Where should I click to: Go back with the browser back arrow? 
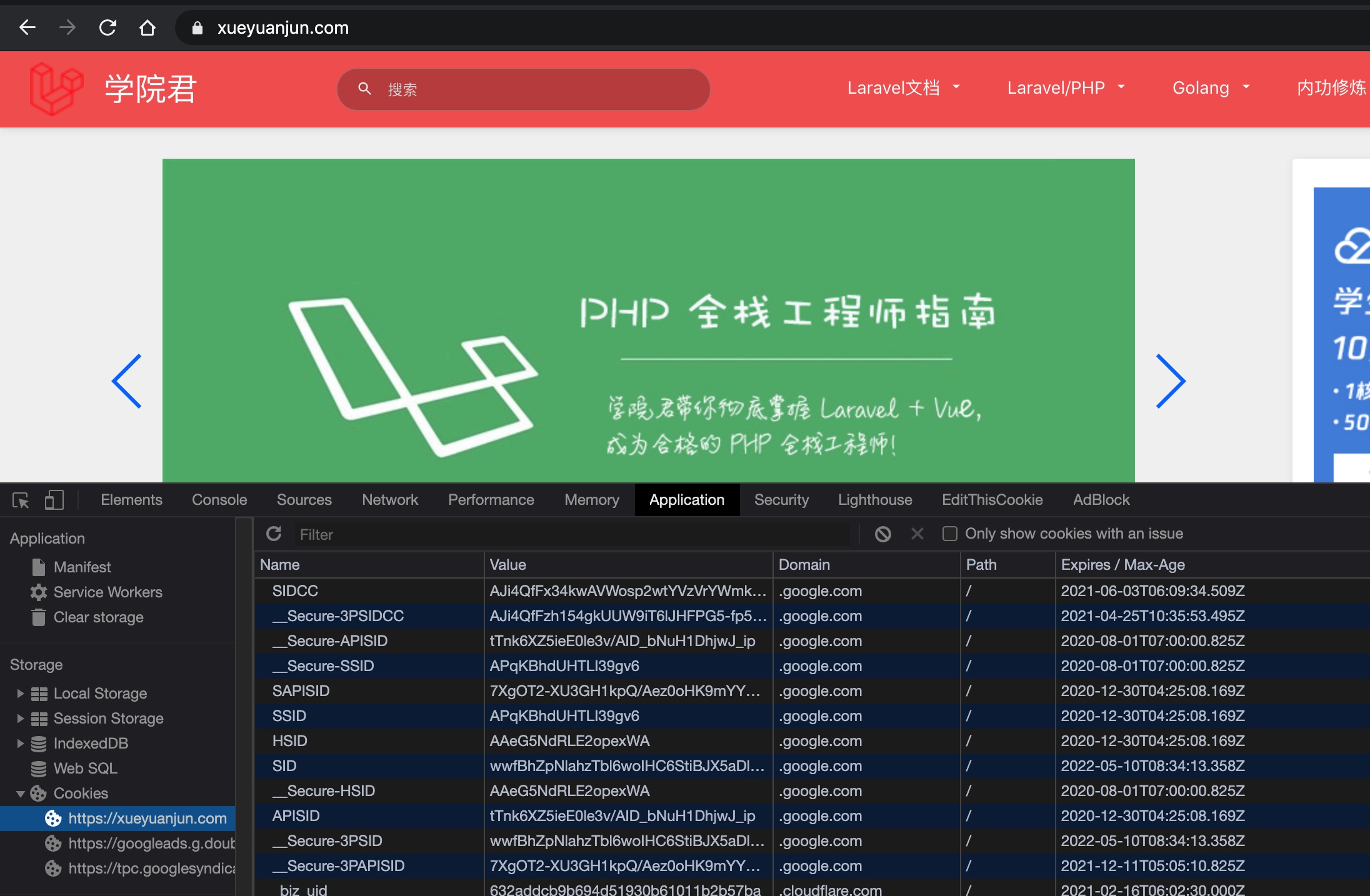[27, 27]
